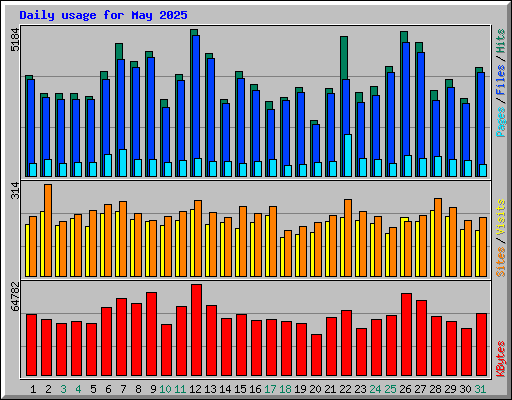Click day label 30 on the axis

(465, 389)
